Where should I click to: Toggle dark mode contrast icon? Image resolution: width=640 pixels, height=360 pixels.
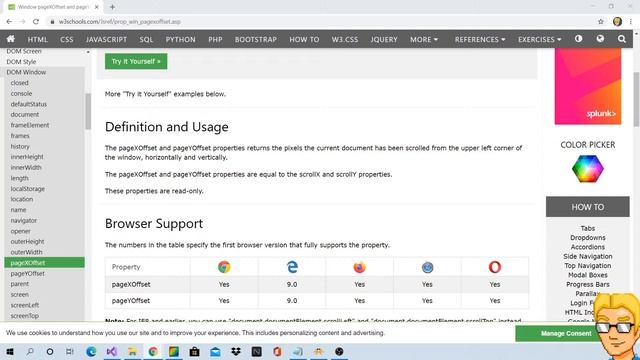(578, 39)
